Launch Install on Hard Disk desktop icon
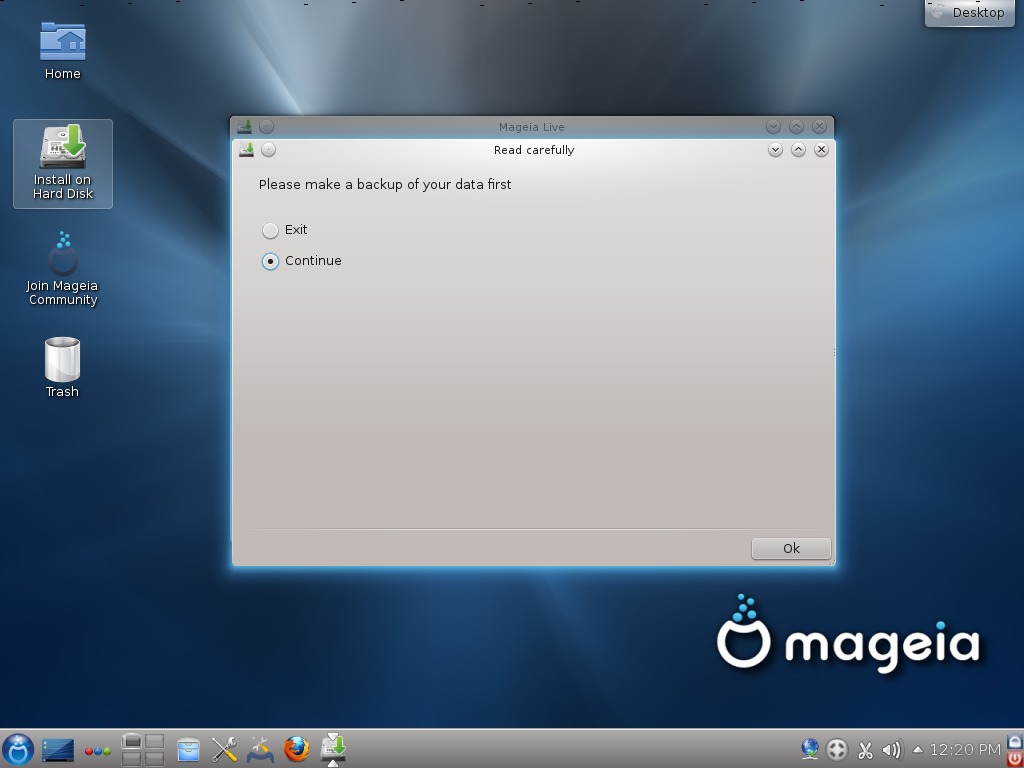 (63, 163)
